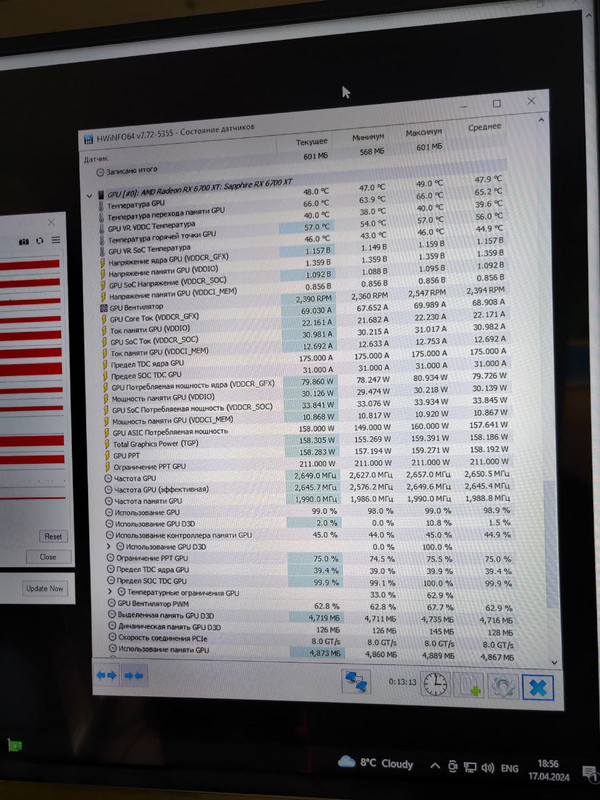This screenshot has width=600, height=800.
Task: Select the Выделенная память GPU D3D row
Action: [x=310, y=617]
